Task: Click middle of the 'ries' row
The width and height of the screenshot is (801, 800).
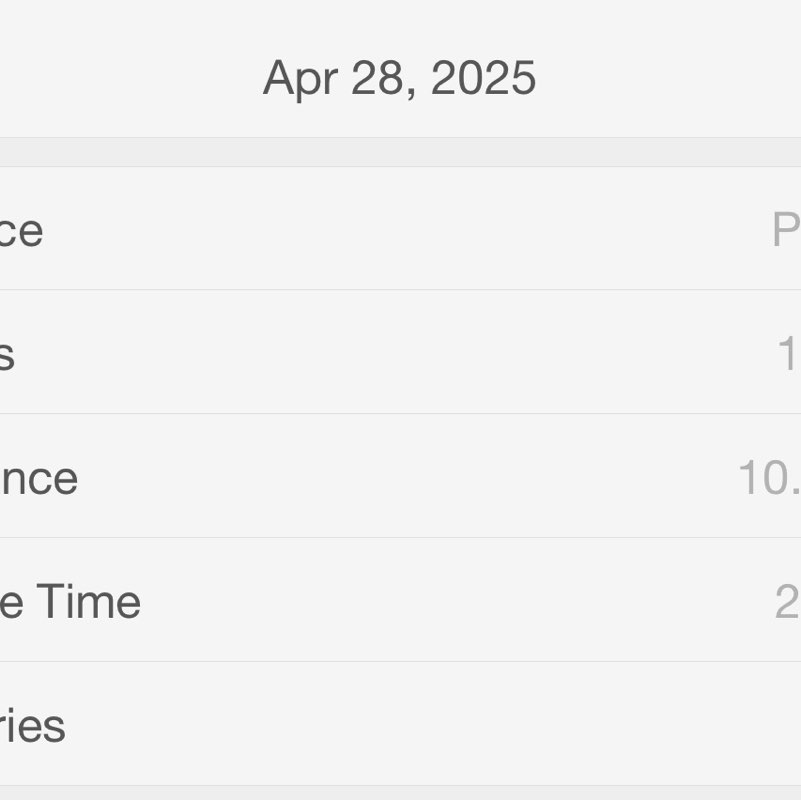Action: [400, 726]
